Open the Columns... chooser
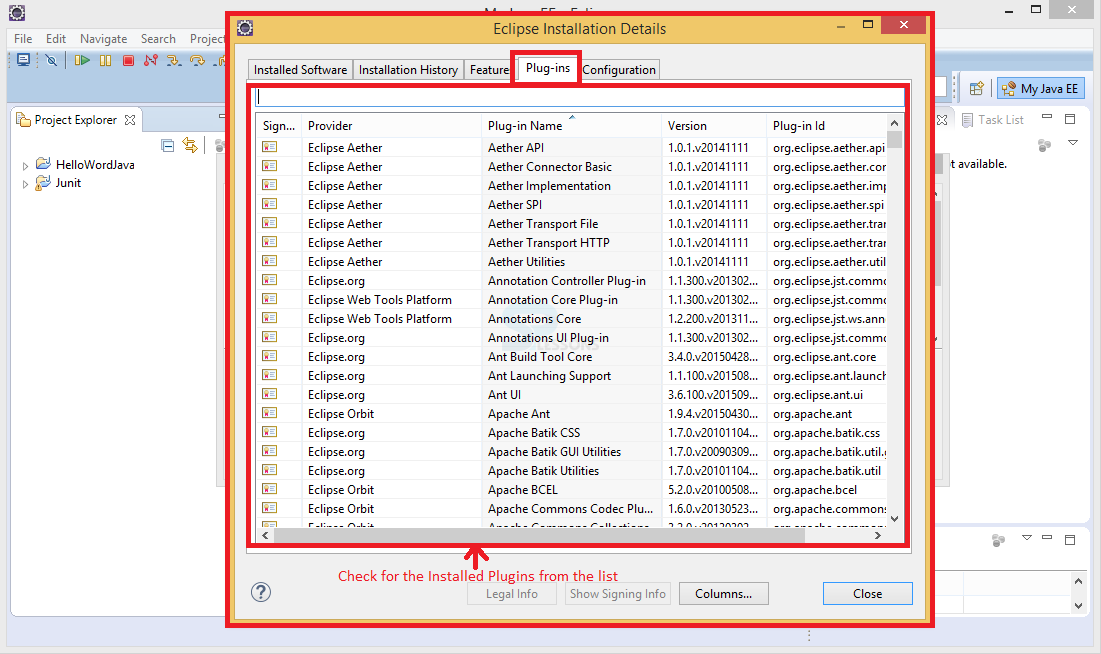Image resolution: width=1101 pixels, height=654 pixels. pyautogui.click(x=724, y=594)
